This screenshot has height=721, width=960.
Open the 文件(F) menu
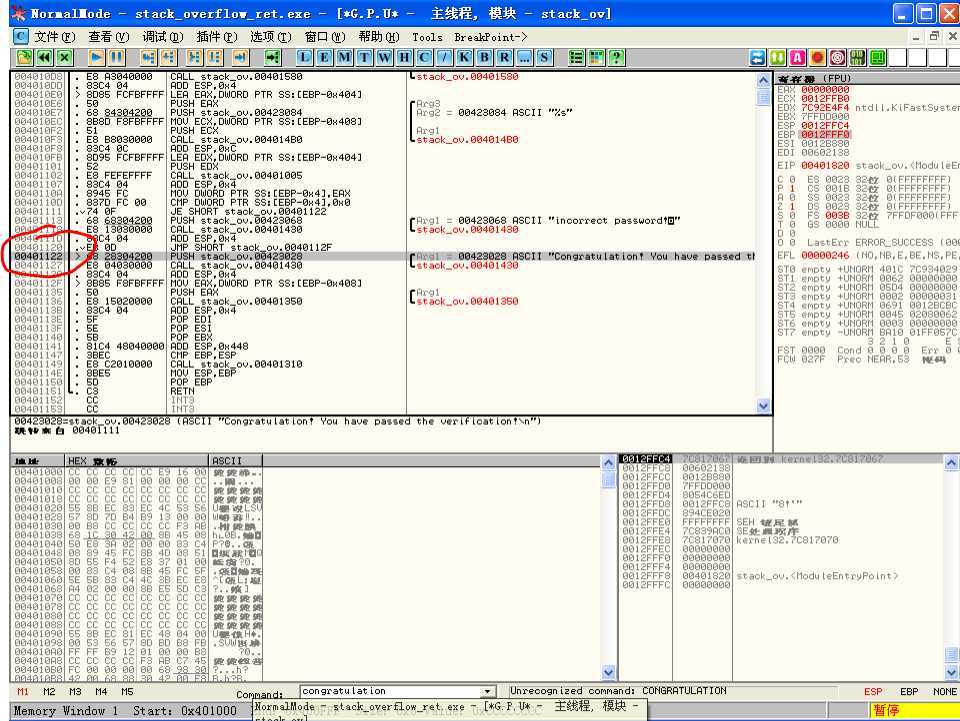pos(54,37)
